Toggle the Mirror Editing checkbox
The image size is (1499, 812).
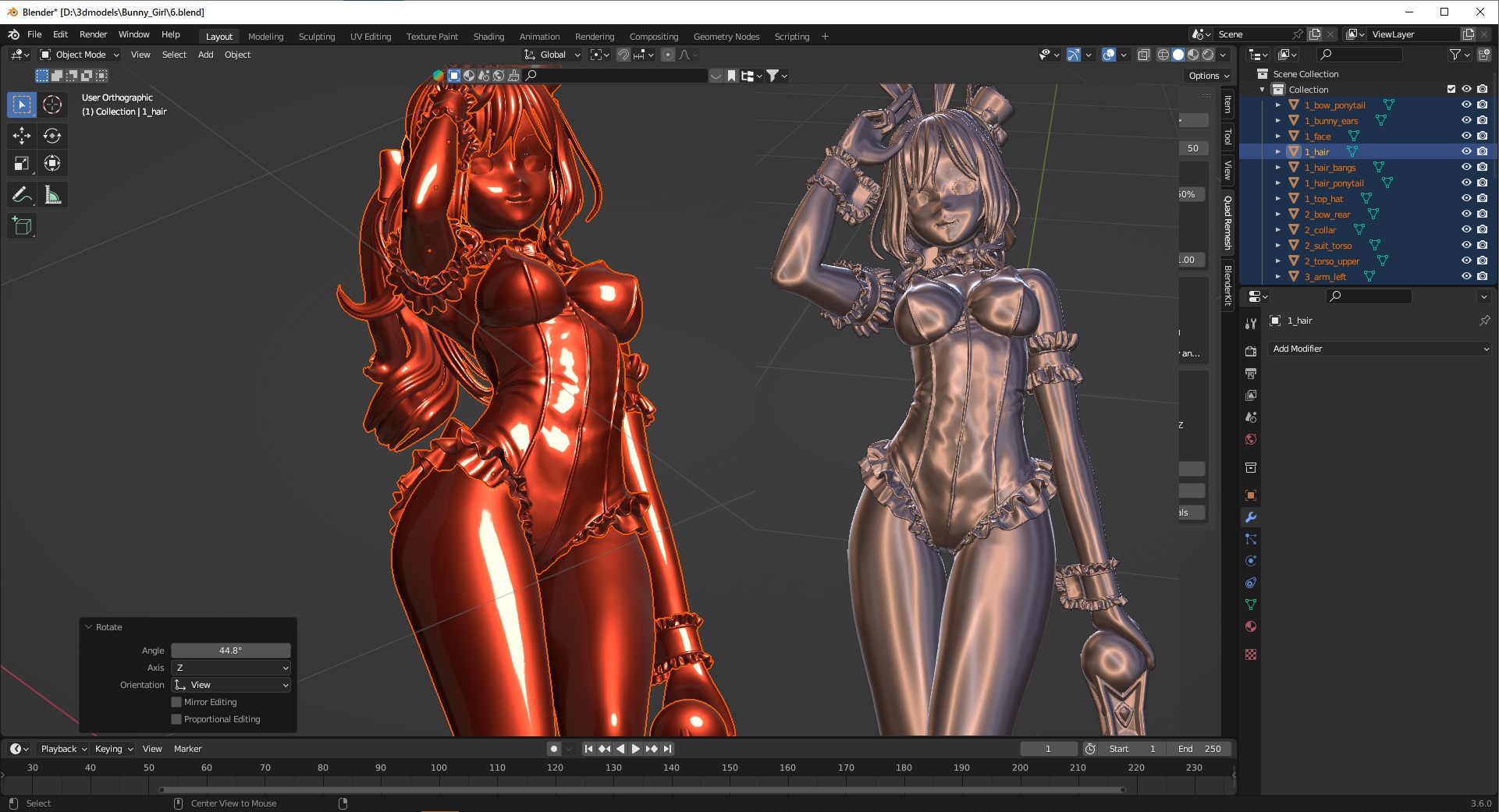[176, 702]
